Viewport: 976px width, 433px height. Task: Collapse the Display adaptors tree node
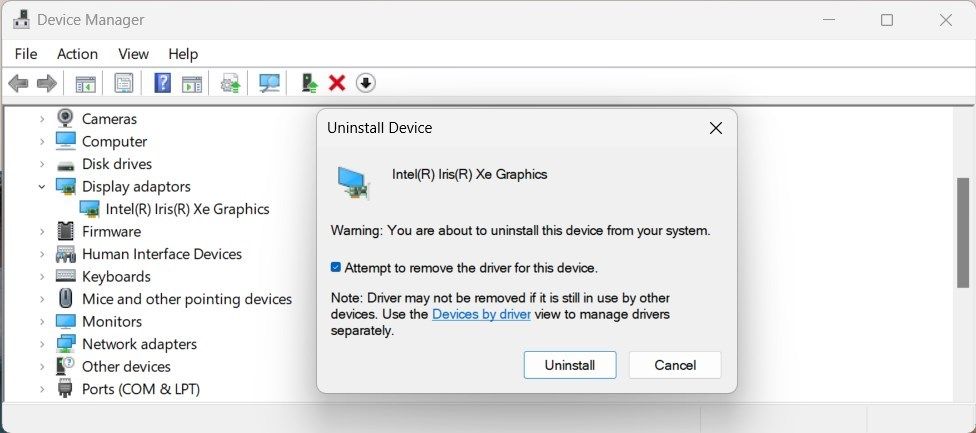[x=42, y=187]
